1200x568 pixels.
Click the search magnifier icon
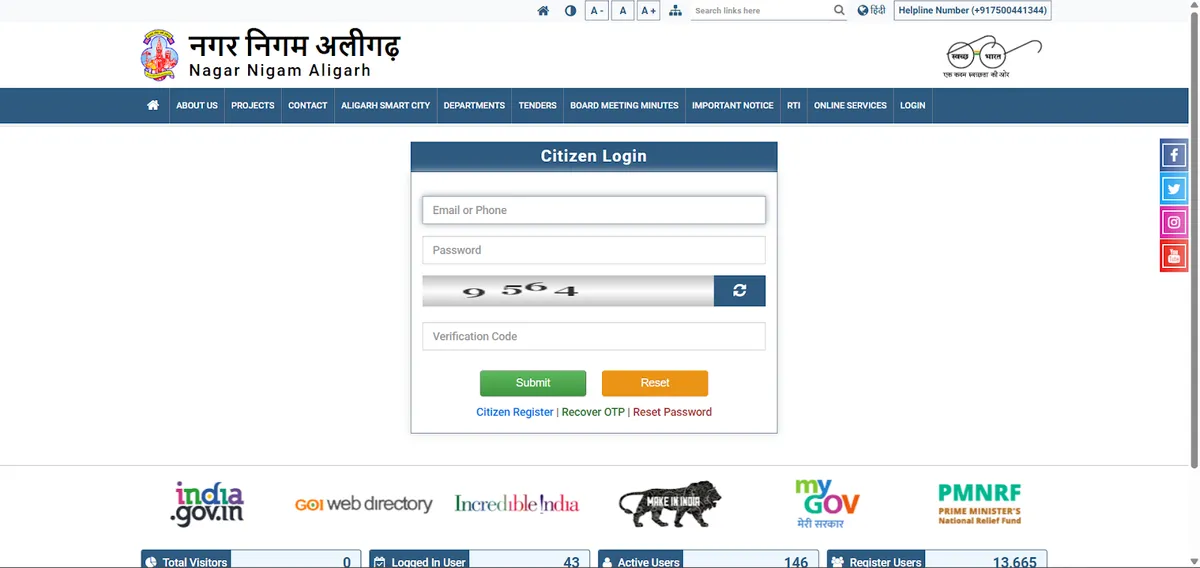click(x=839, y=11)
